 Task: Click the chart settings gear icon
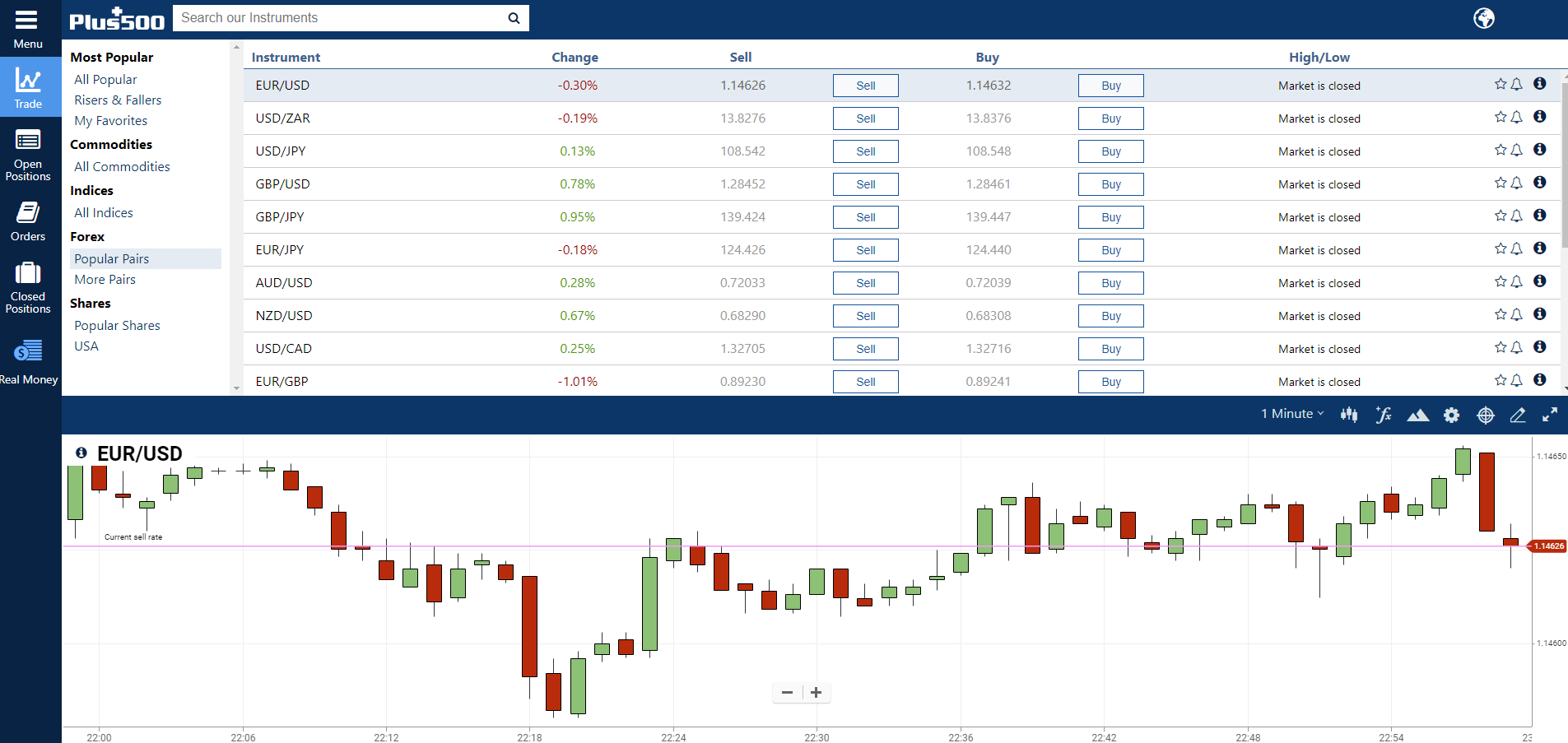coord(1451,415)
